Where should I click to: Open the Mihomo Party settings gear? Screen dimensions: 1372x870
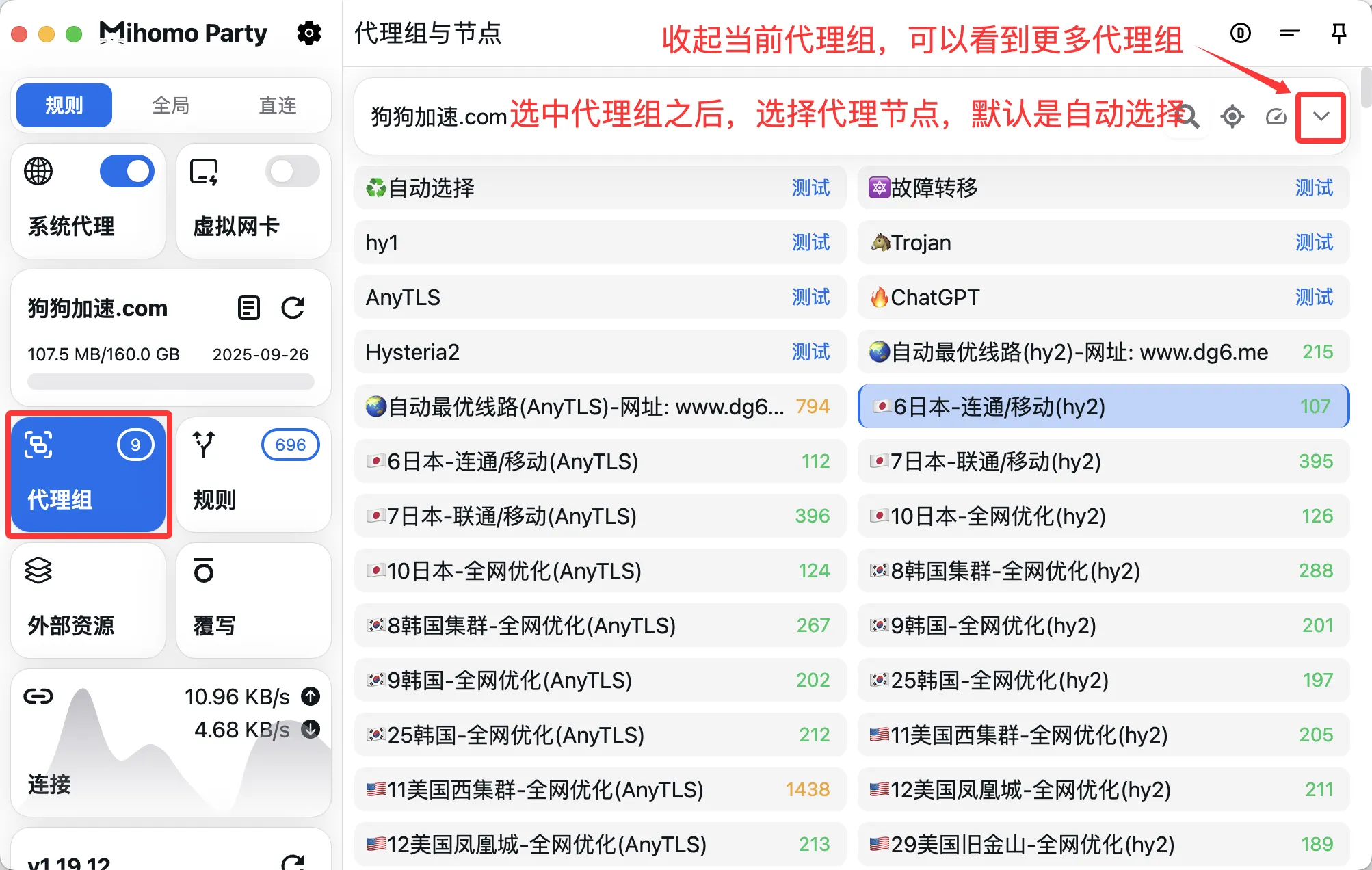pos(309,33)
